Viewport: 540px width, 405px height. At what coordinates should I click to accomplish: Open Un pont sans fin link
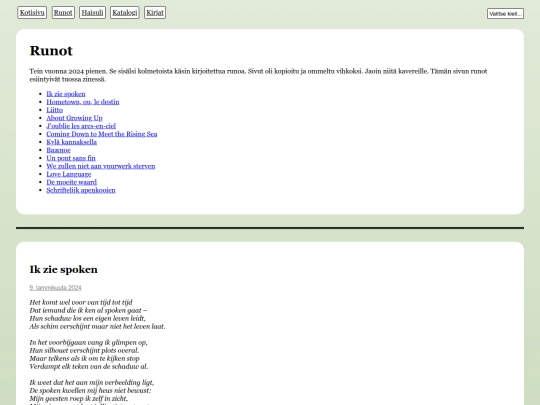[71, 158]
